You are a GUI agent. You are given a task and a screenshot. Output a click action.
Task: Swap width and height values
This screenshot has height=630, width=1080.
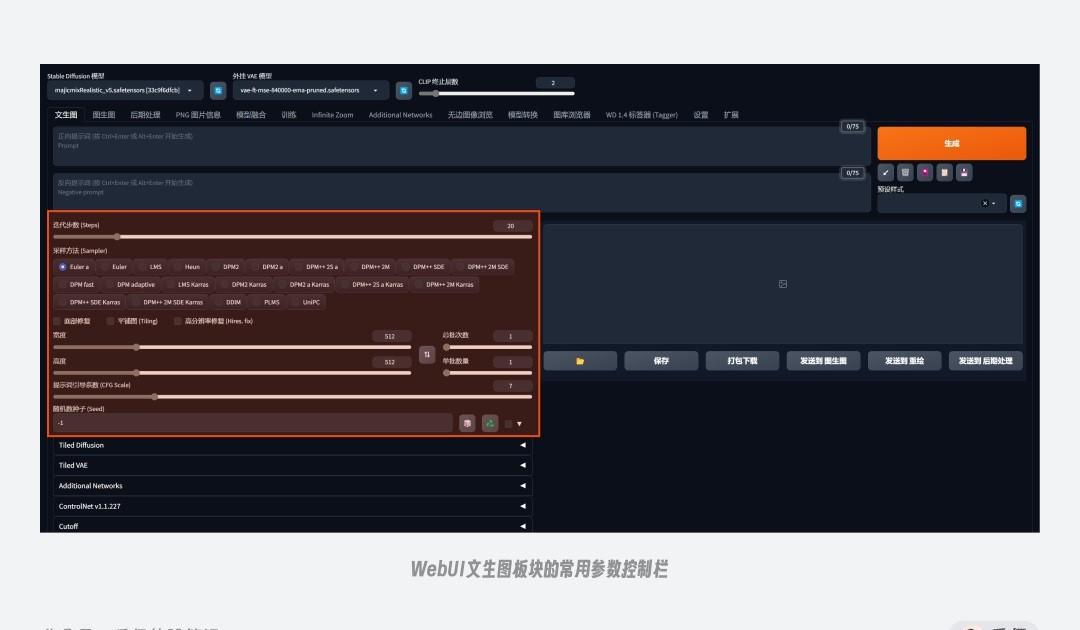pos(427,355)
